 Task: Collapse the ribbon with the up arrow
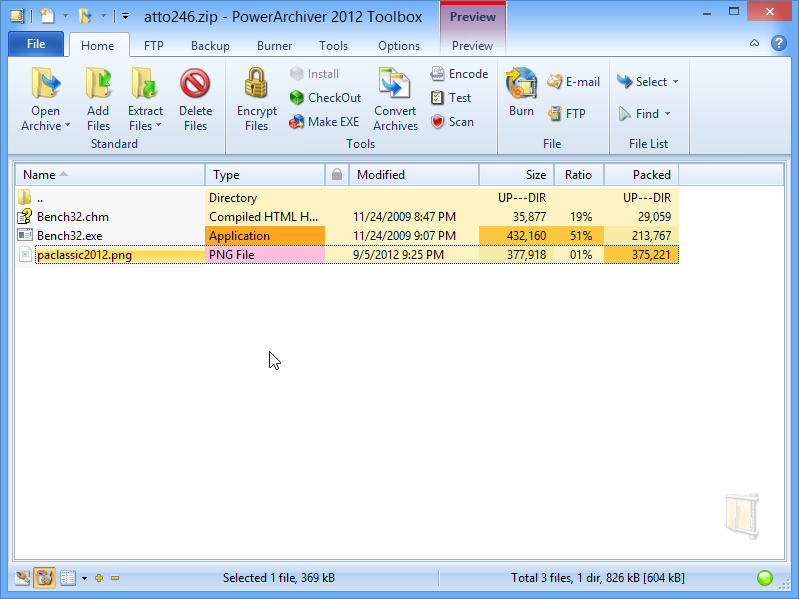coord(754,43)
